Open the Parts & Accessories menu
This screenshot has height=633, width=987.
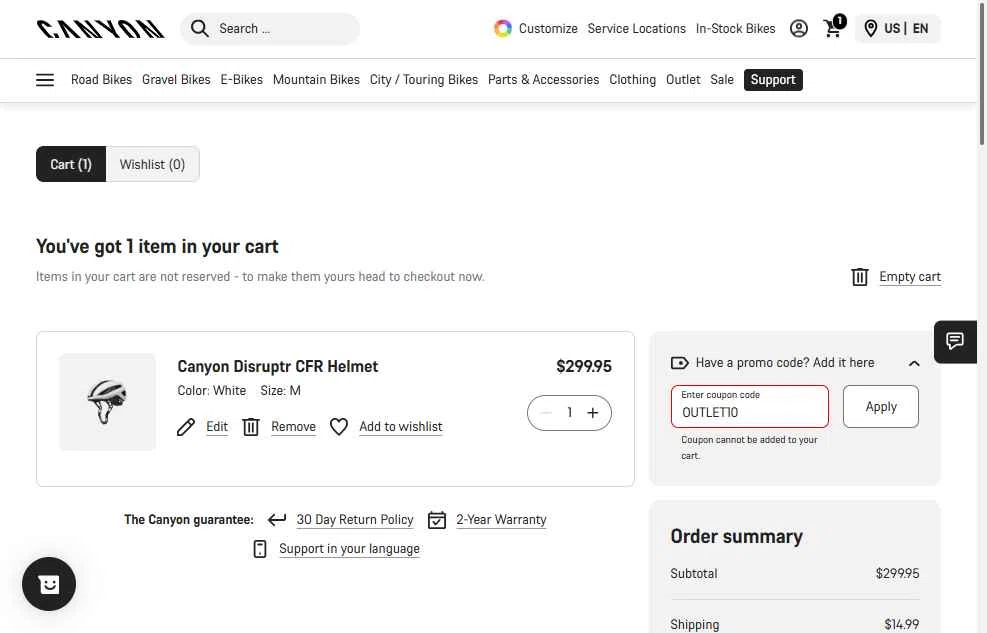click(543, 80)
